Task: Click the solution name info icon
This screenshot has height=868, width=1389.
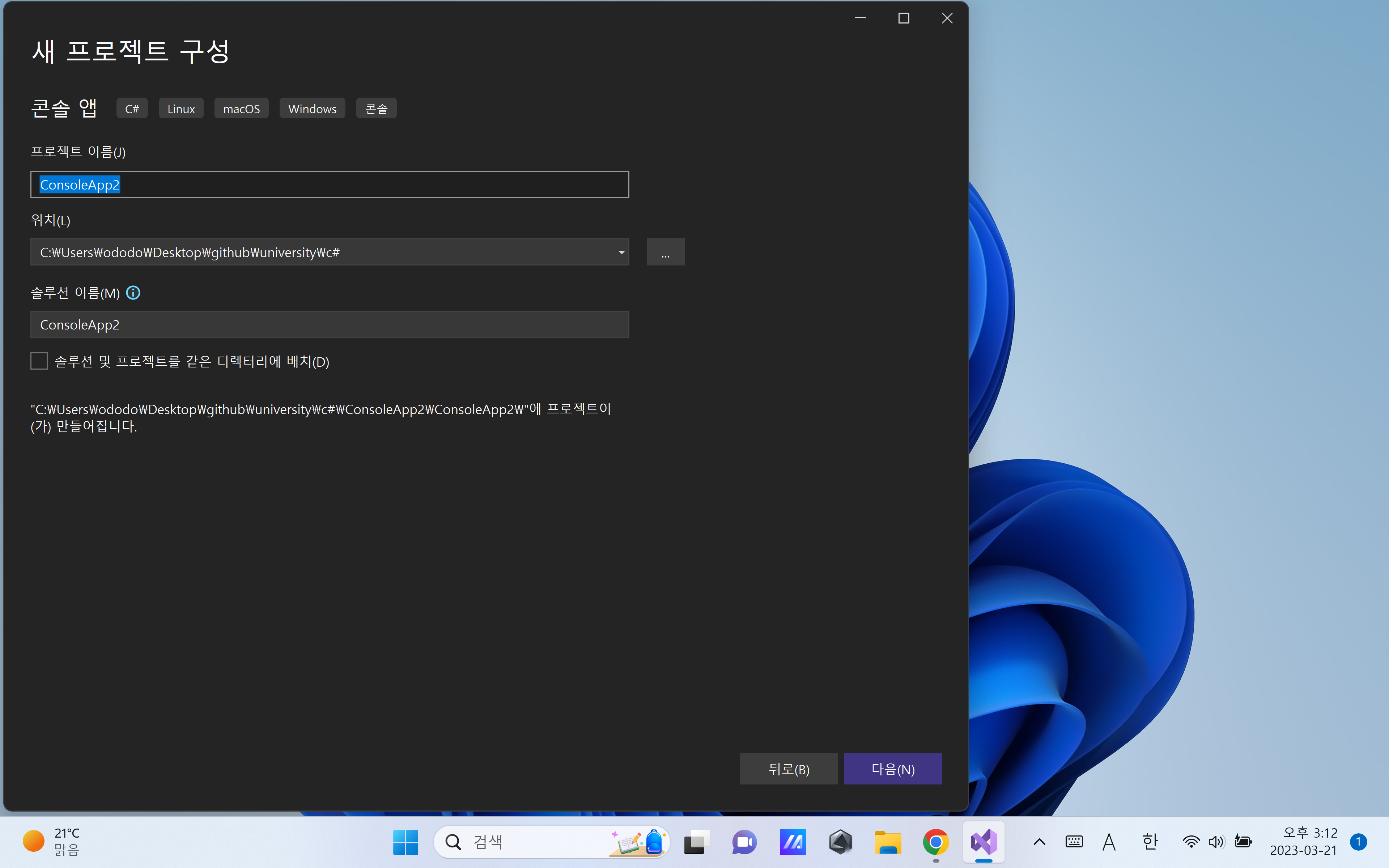Action: click(133, 293)
